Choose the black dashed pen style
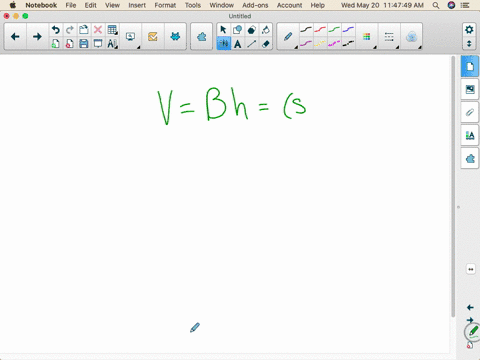 (348, 43)
